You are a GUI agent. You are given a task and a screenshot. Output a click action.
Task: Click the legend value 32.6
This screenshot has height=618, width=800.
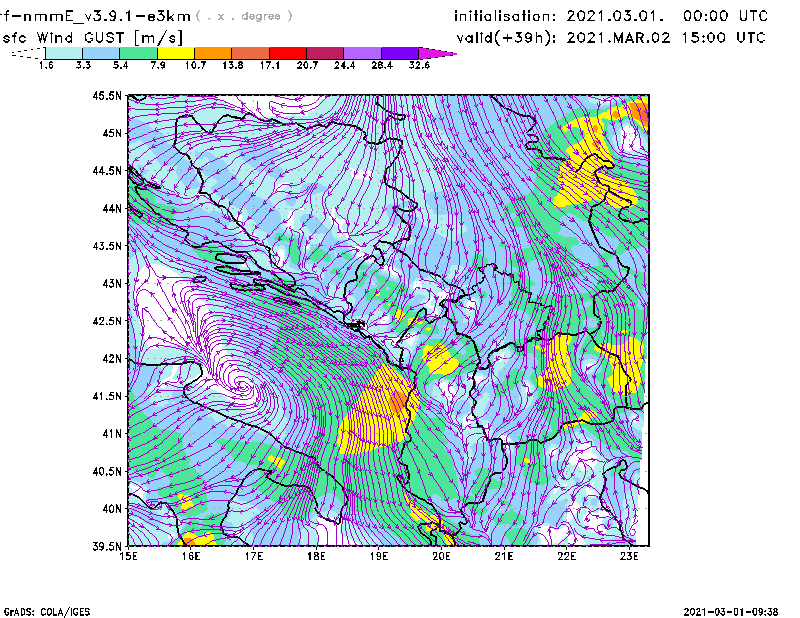tap(419, 65)
